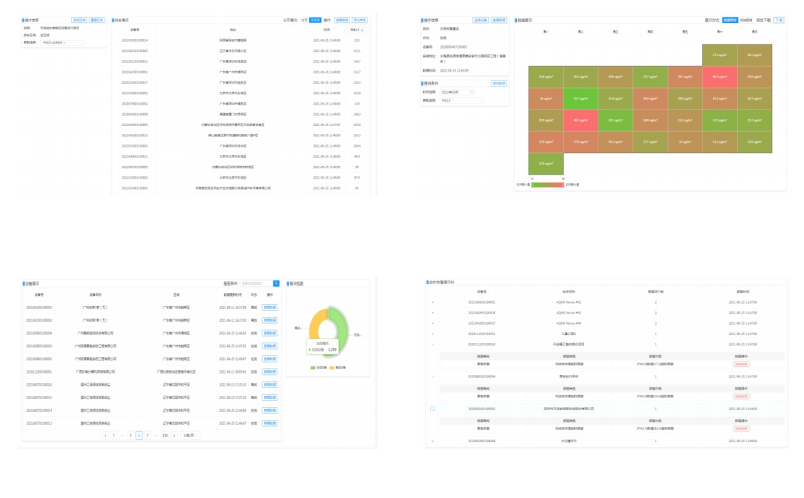Click the bright green heatmap cell in the third row

click(580, 98)
